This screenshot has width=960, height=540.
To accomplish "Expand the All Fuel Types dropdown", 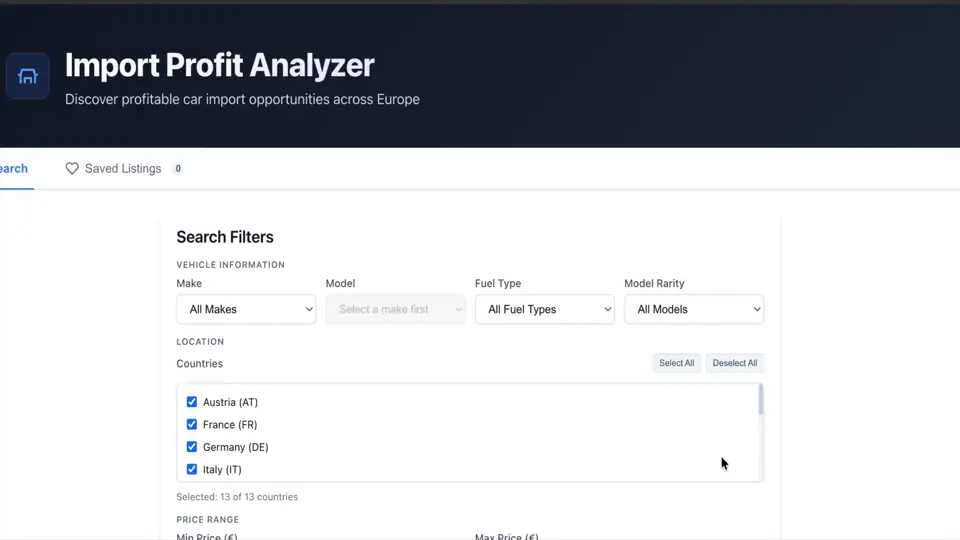I will coord(544,310).
